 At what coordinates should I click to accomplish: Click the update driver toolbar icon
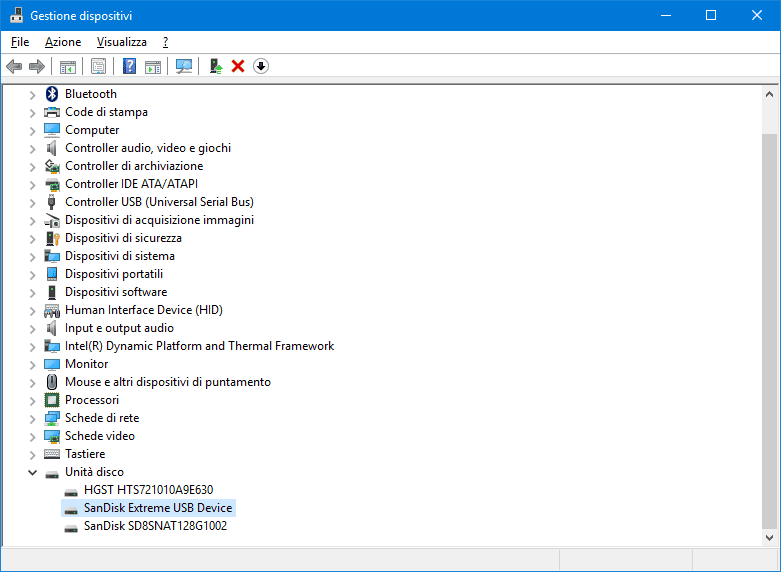215,66
